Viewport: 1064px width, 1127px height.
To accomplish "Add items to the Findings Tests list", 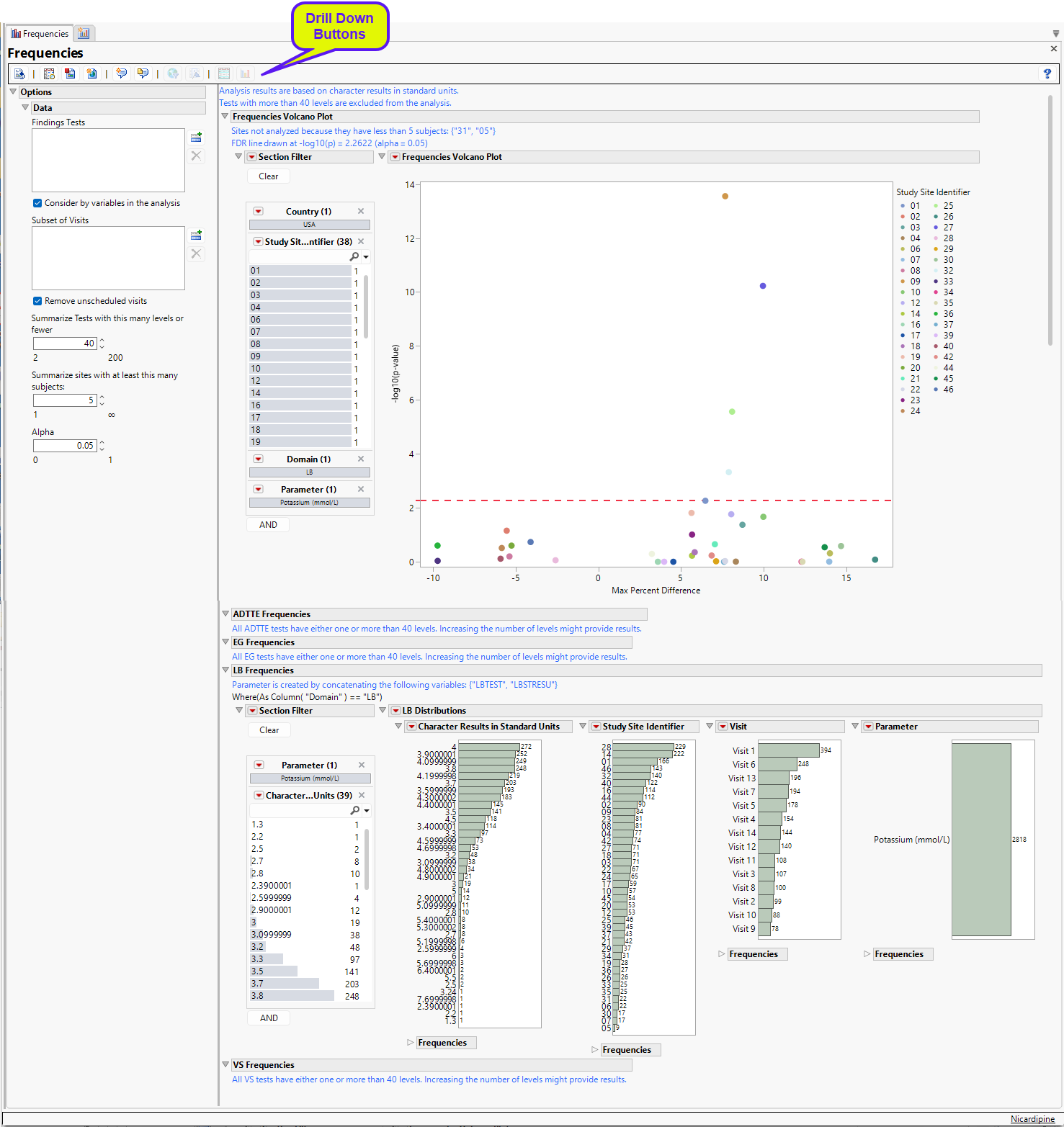I will (x=196, y=137).
